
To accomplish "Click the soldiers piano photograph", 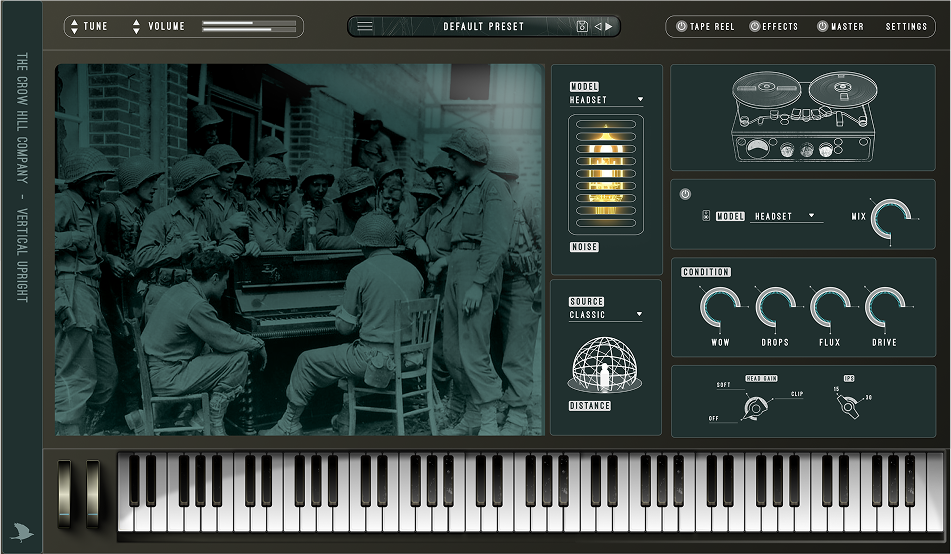I will [300, 249].
